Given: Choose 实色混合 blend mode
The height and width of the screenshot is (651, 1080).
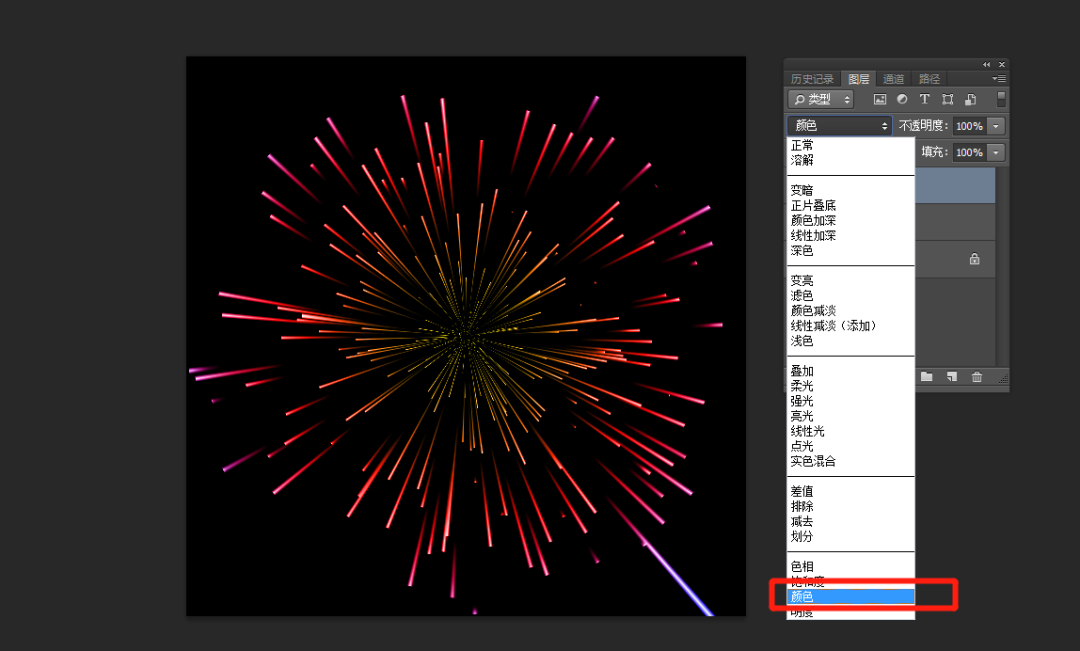Looking at the screenshot, I should (851, 462).
